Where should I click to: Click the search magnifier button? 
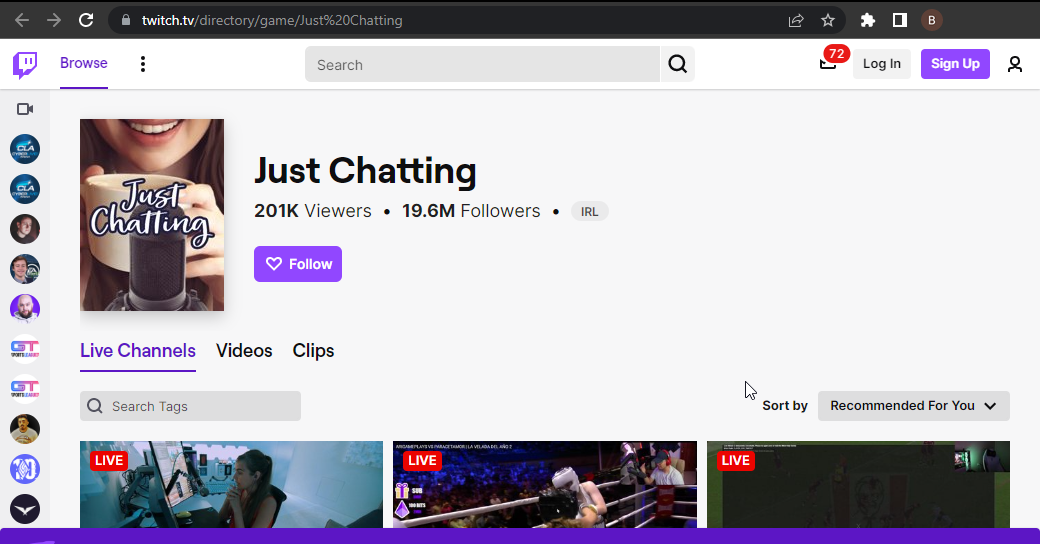[x=677, y=64]
